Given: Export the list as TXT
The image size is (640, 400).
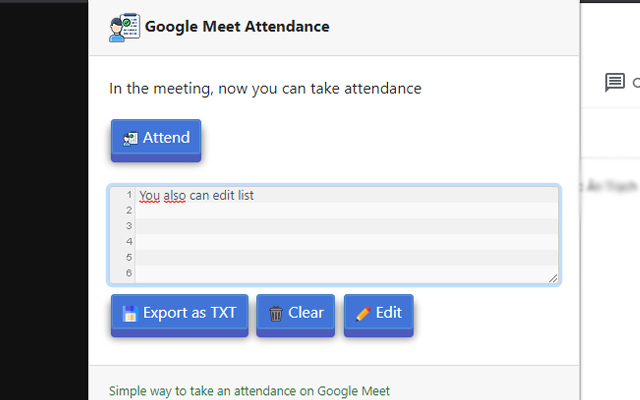Looking at the screenshot, I should [179, 313].
